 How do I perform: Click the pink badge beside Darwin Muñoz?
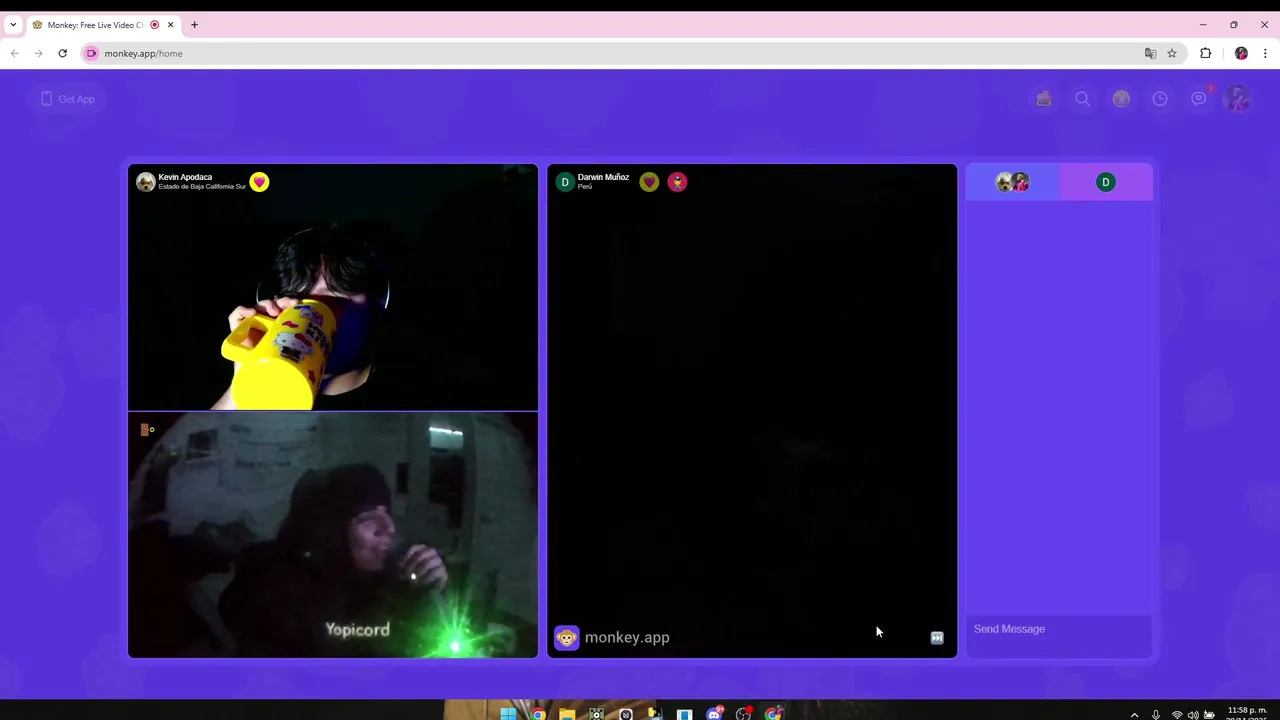(x=678, y=182)
